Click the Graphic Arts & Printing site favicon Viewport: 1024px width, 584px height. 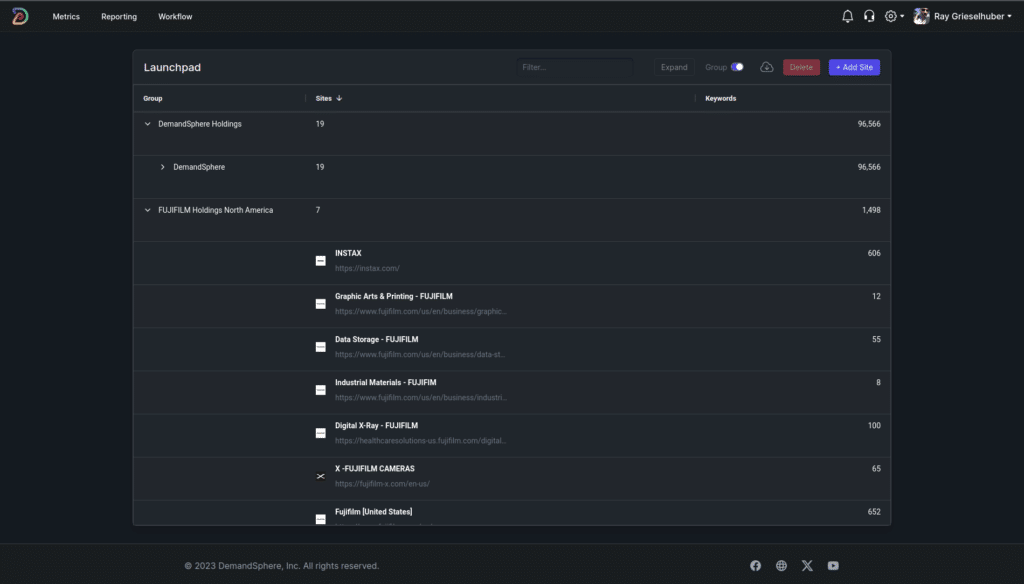point(321,304)
